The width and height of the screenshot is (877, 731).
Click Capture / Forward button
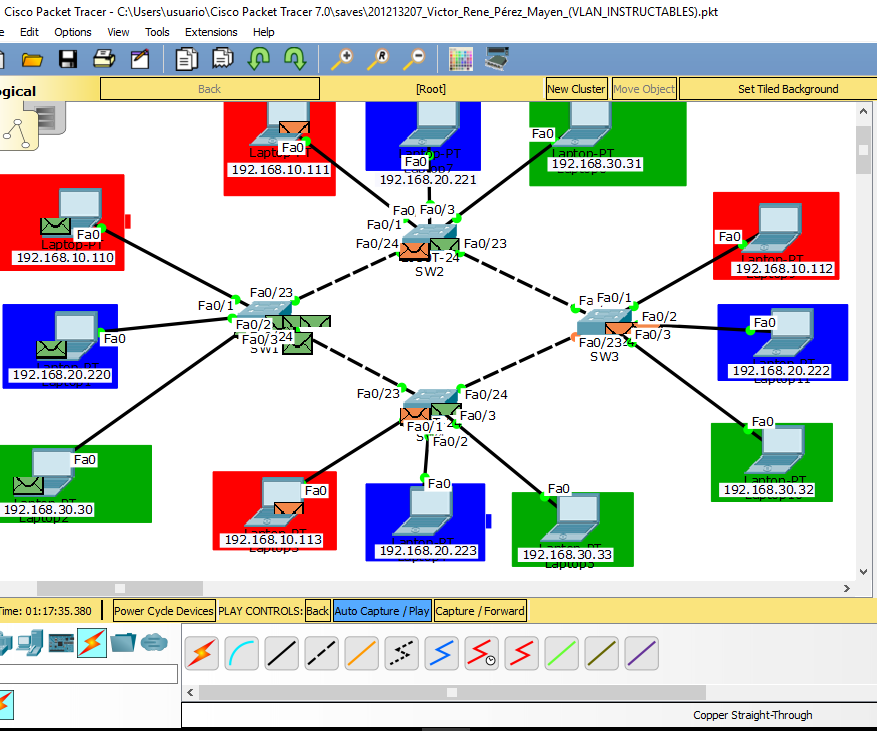pyautogui.click(x=480, y=611)
